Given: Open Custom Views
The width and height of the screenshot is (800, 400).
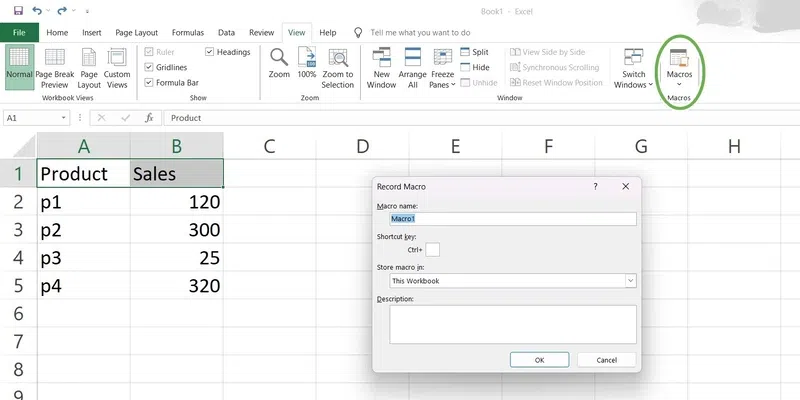Looking at the screenshot, I should (x=117, y=66).
